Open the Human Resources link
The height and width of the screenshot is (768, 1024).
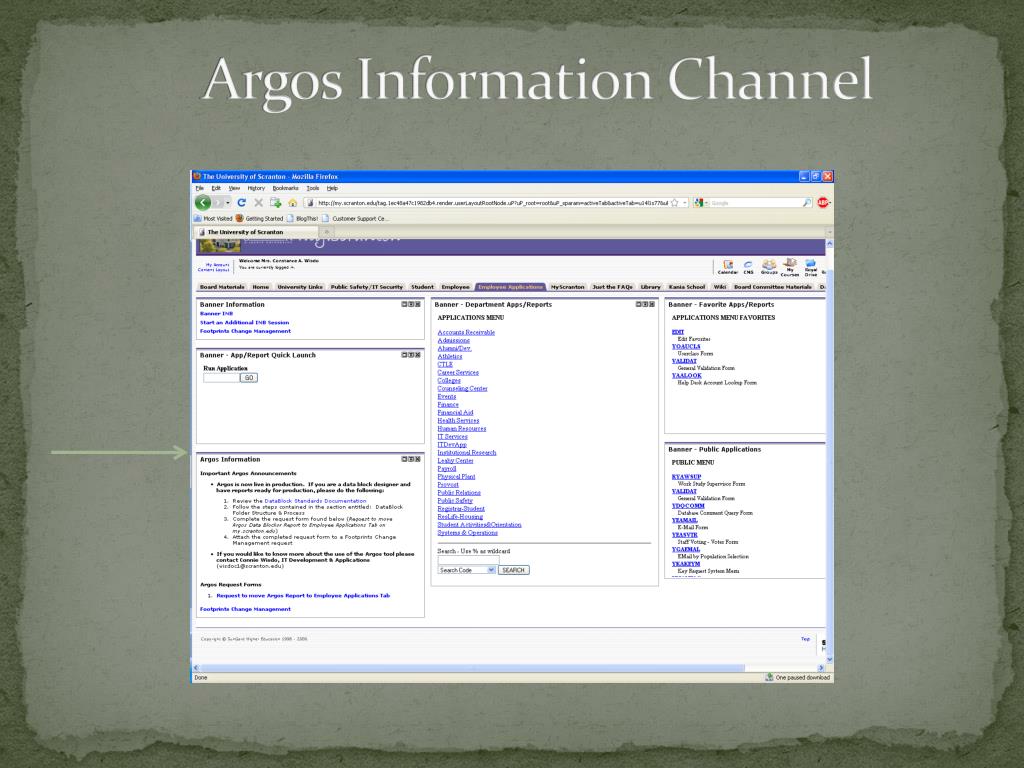click(462, 429)
